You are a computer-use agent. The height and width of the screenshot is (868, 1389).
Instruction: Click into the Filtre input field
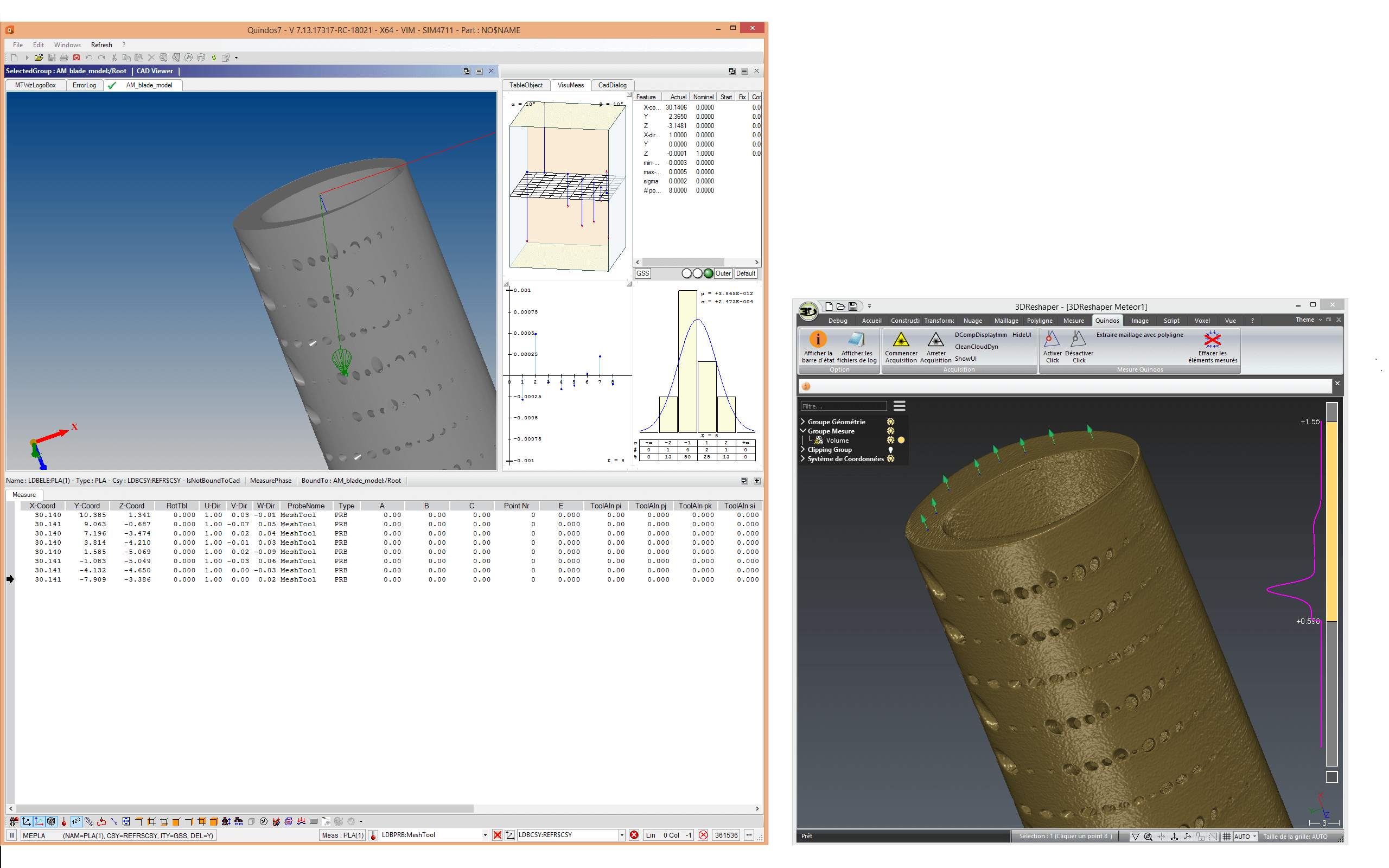pyautogui.click(x=843, y=406)
